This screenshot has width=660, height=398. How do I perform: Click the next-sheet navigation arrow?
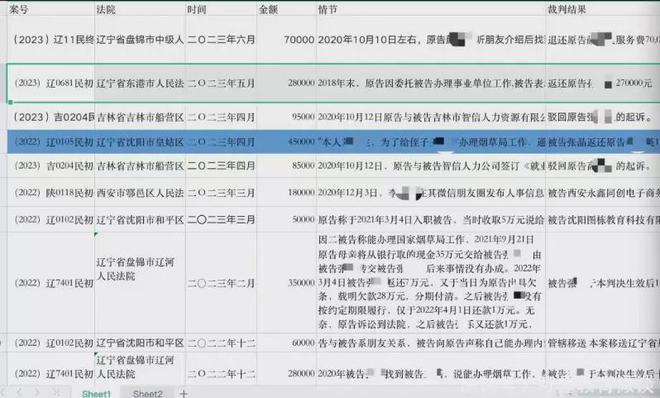[x=37, y=393]
